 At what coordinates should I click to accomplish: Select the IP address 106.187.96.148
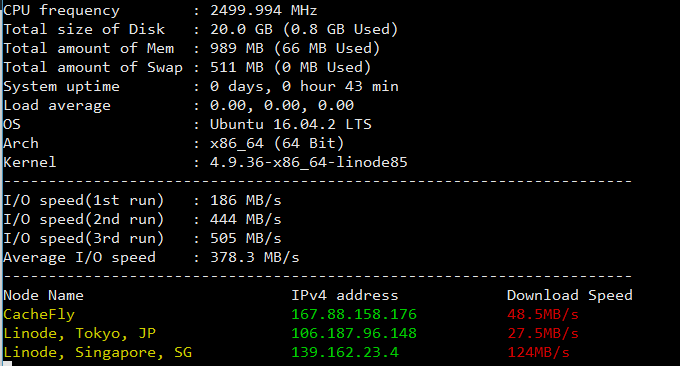[354, 333]
